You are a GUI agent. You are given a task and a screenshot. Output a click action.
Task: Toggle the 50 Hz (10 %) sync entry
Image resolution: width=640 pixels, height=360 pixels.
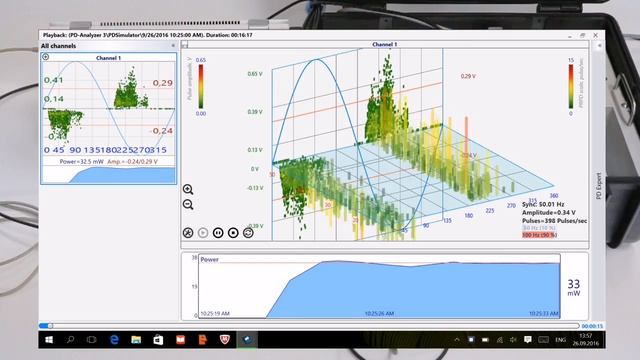click(x=539, y=228)
